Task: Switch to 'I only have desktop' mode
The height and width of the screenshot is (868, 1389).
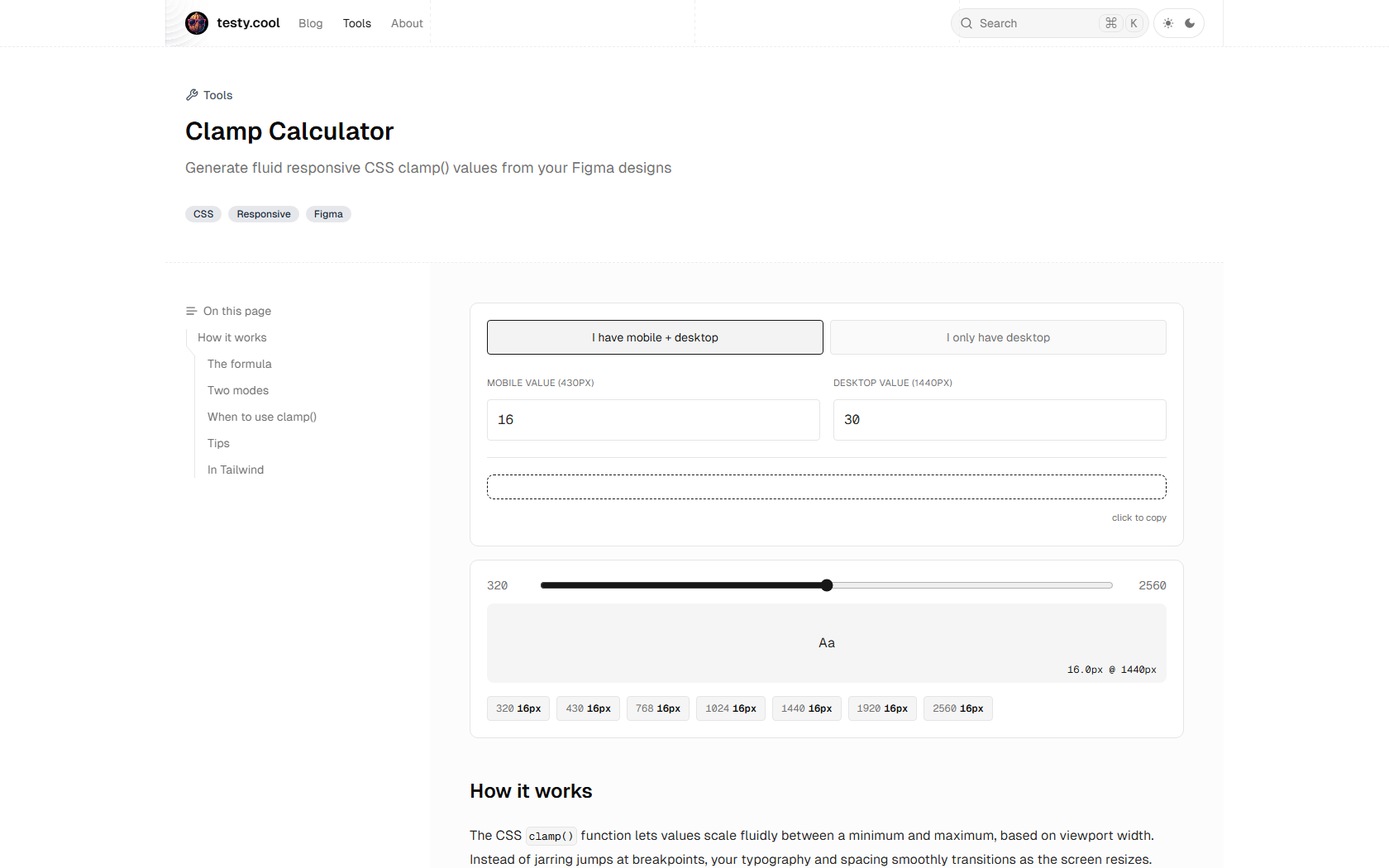Action: click(998, 337)
